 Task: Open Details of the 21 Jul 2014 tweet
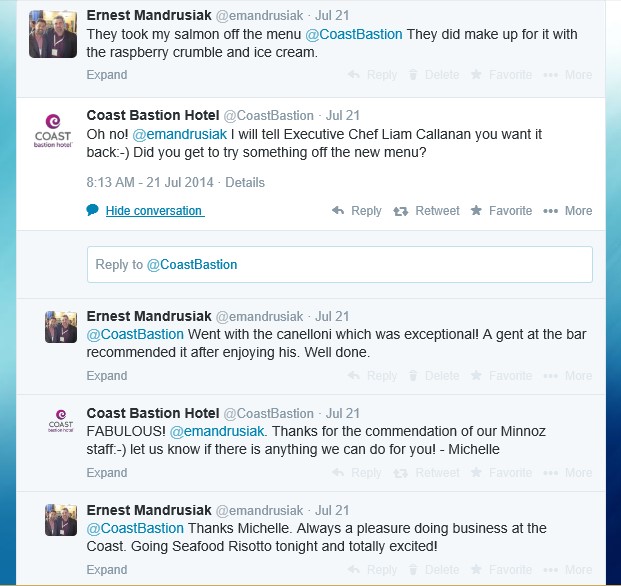coord(245,183)
